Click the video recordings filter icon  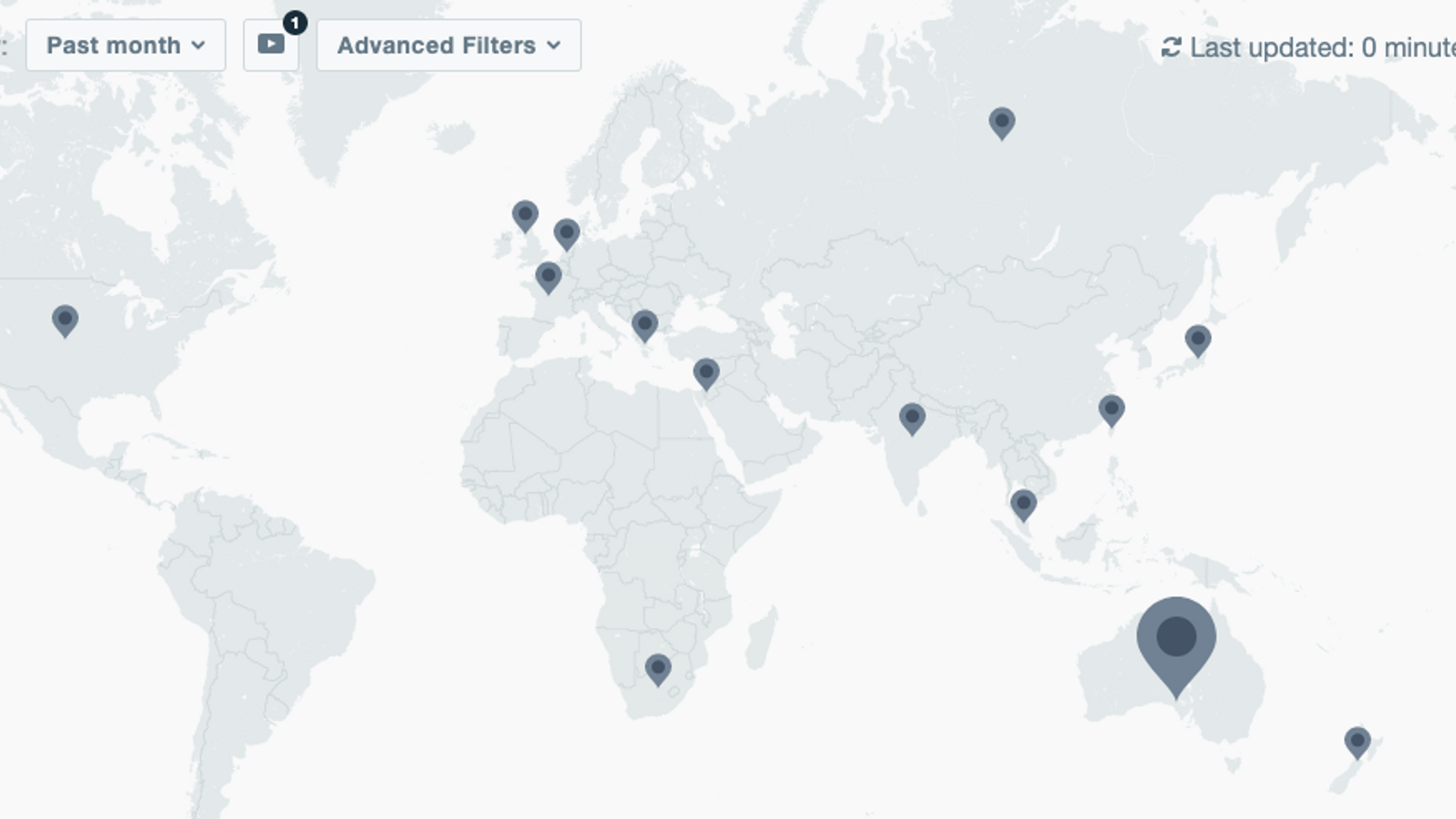pos(271,45)
